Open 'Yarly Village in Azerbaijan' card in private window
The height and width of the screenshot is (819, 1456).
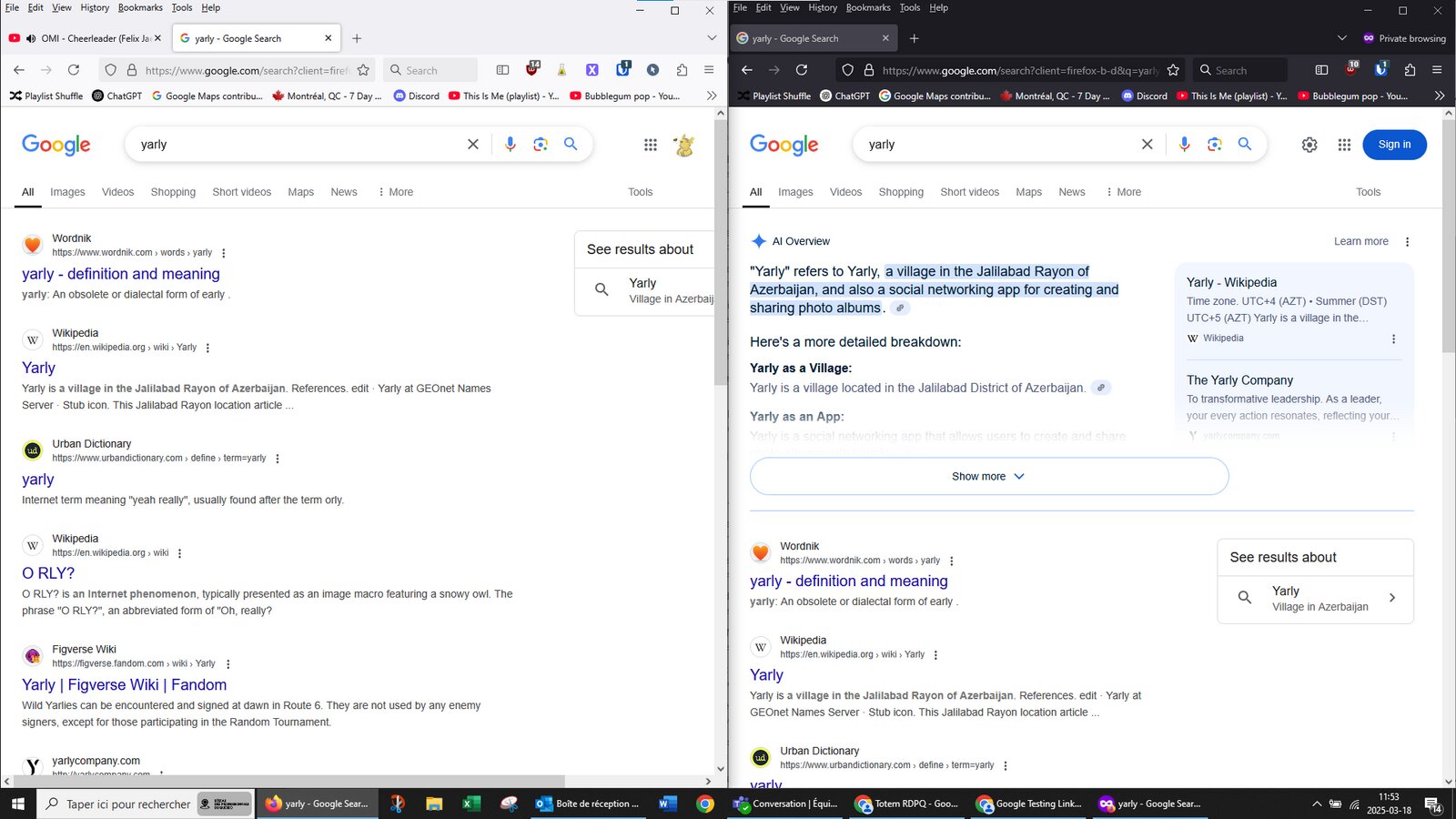pyautogui.click(x=1315, y=598)
